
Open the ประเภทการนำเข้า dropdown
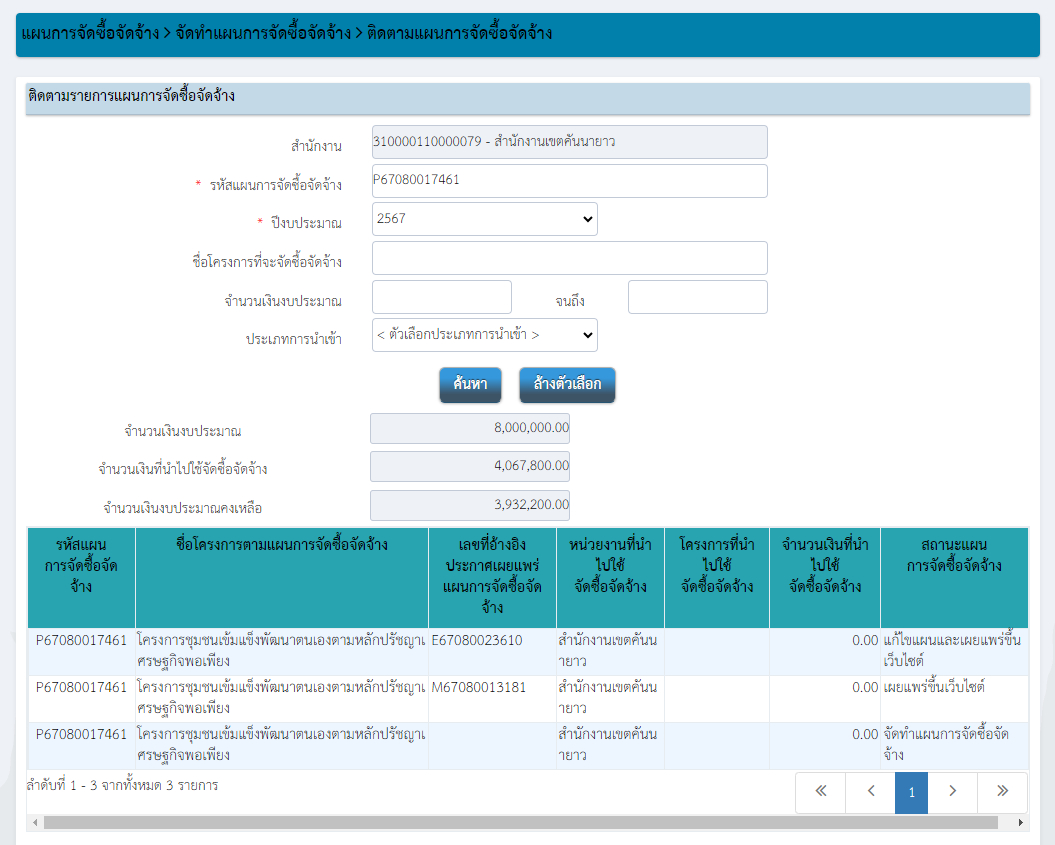[484, 335]
